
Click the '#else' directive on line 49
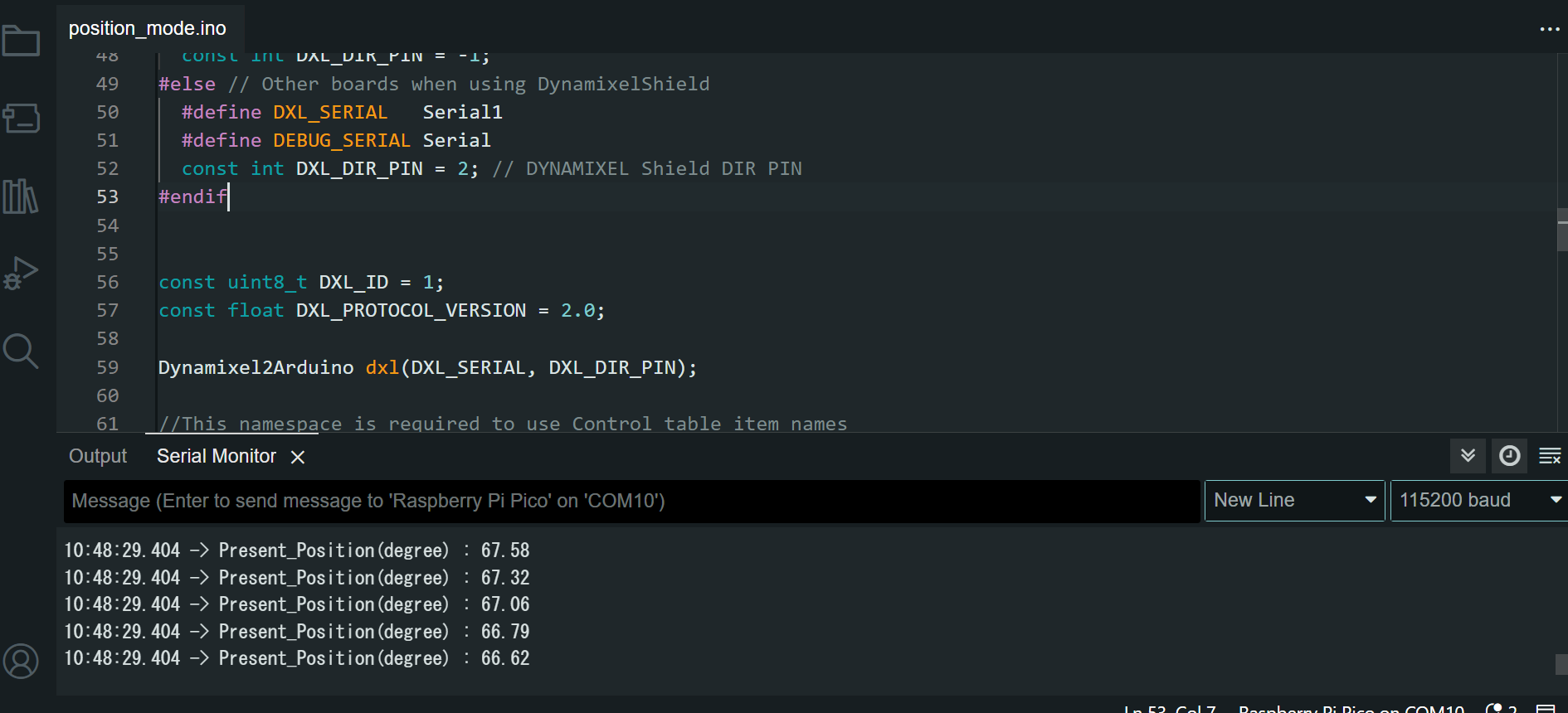[x=187, y=85]
